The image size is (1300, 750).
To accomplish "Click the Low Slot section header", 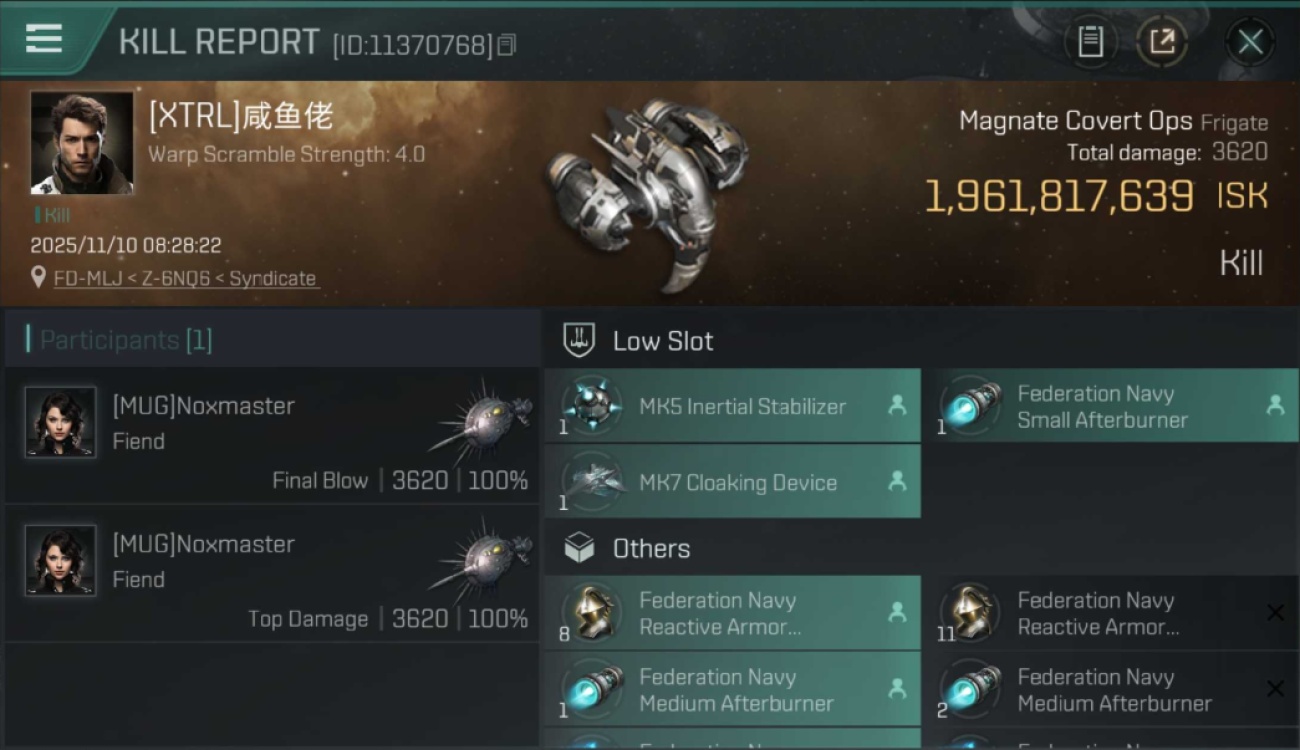I will [x=663, y=341].
